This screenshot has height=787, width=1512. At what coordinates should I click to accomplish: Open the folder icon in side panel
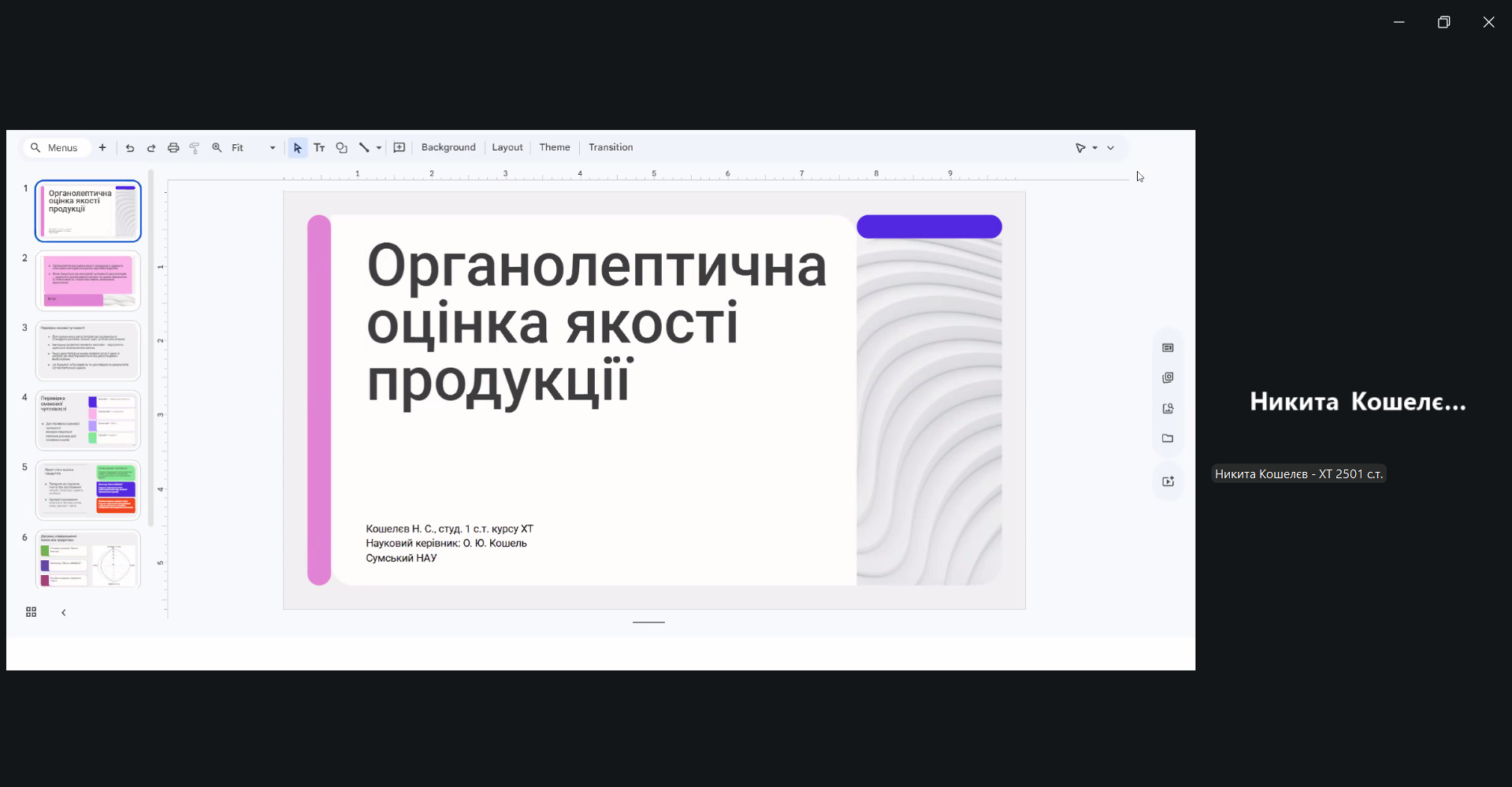pyautogui.click(x=1168, y=439)
